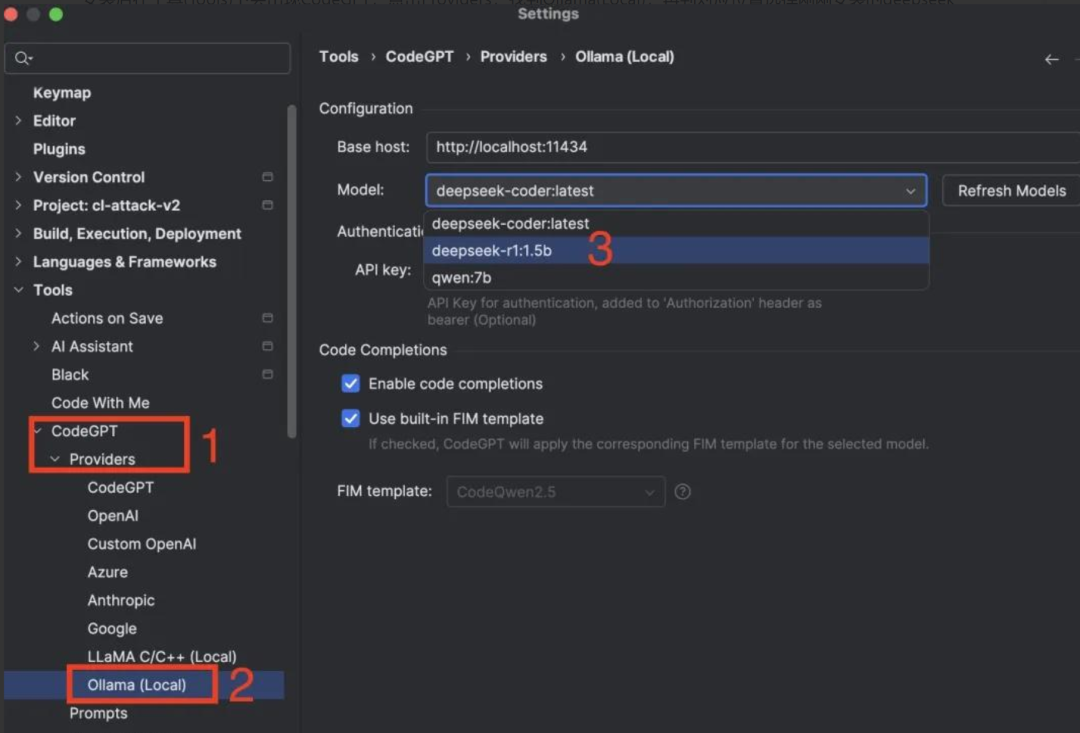Click the green macOS maximize window button

[x=55, y=14]
